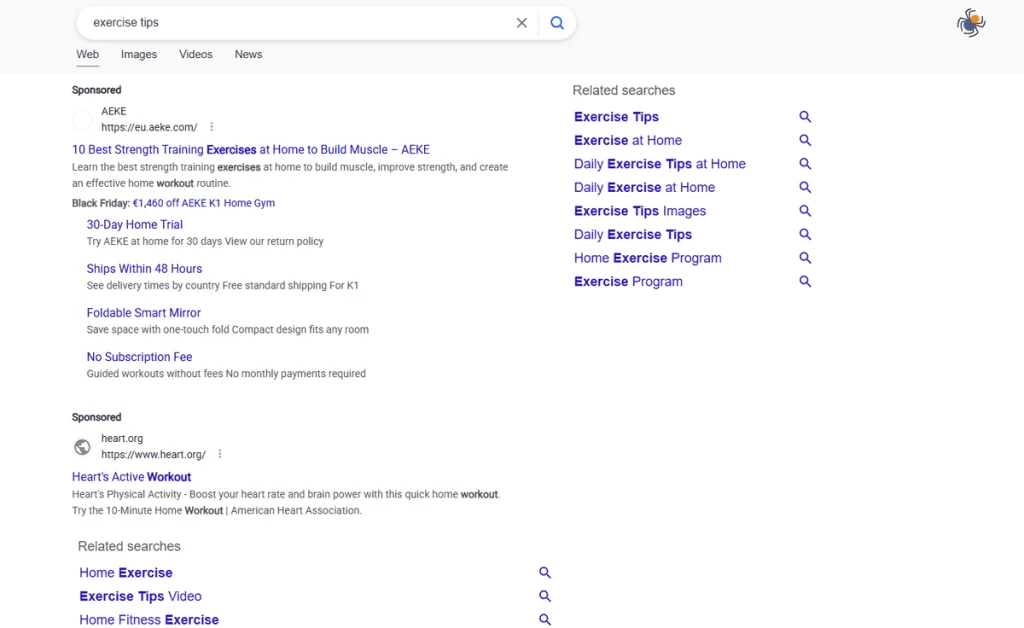1024x628 pixels.
Task: Select Exercise Program related search
Action: coord(628,281)
